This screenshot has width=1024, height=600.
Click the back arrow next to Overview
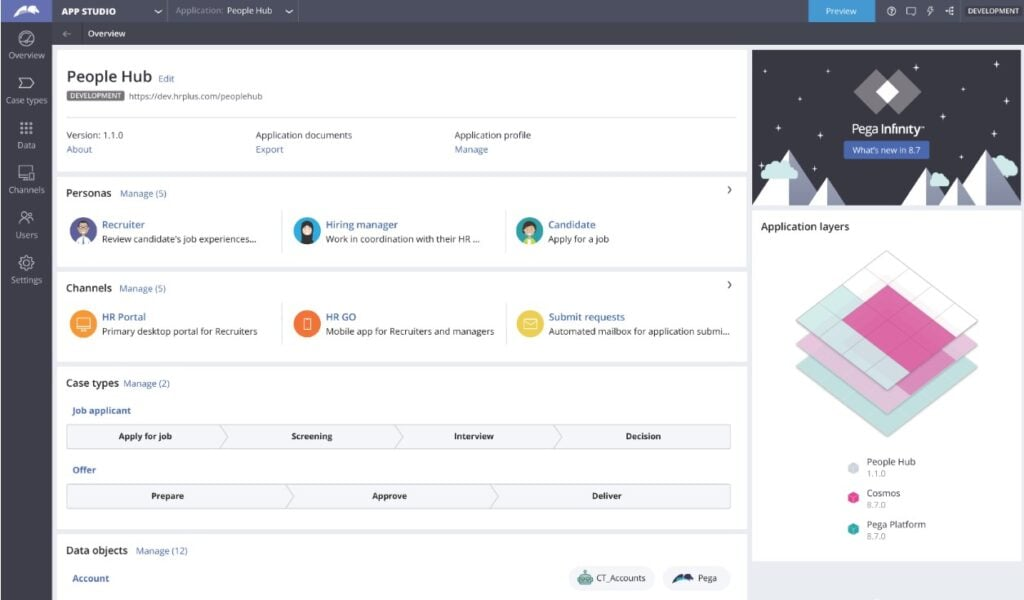(66, 33)
